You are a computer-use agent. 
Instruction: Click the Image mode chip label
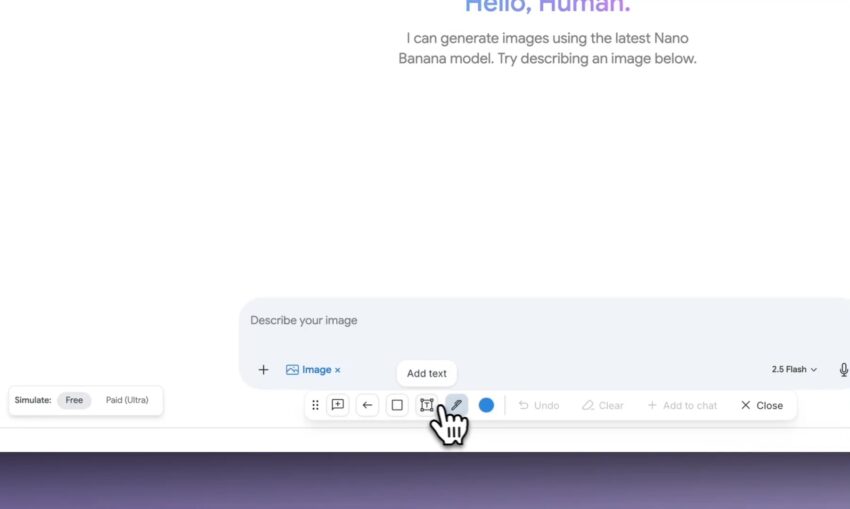[308, 370]
